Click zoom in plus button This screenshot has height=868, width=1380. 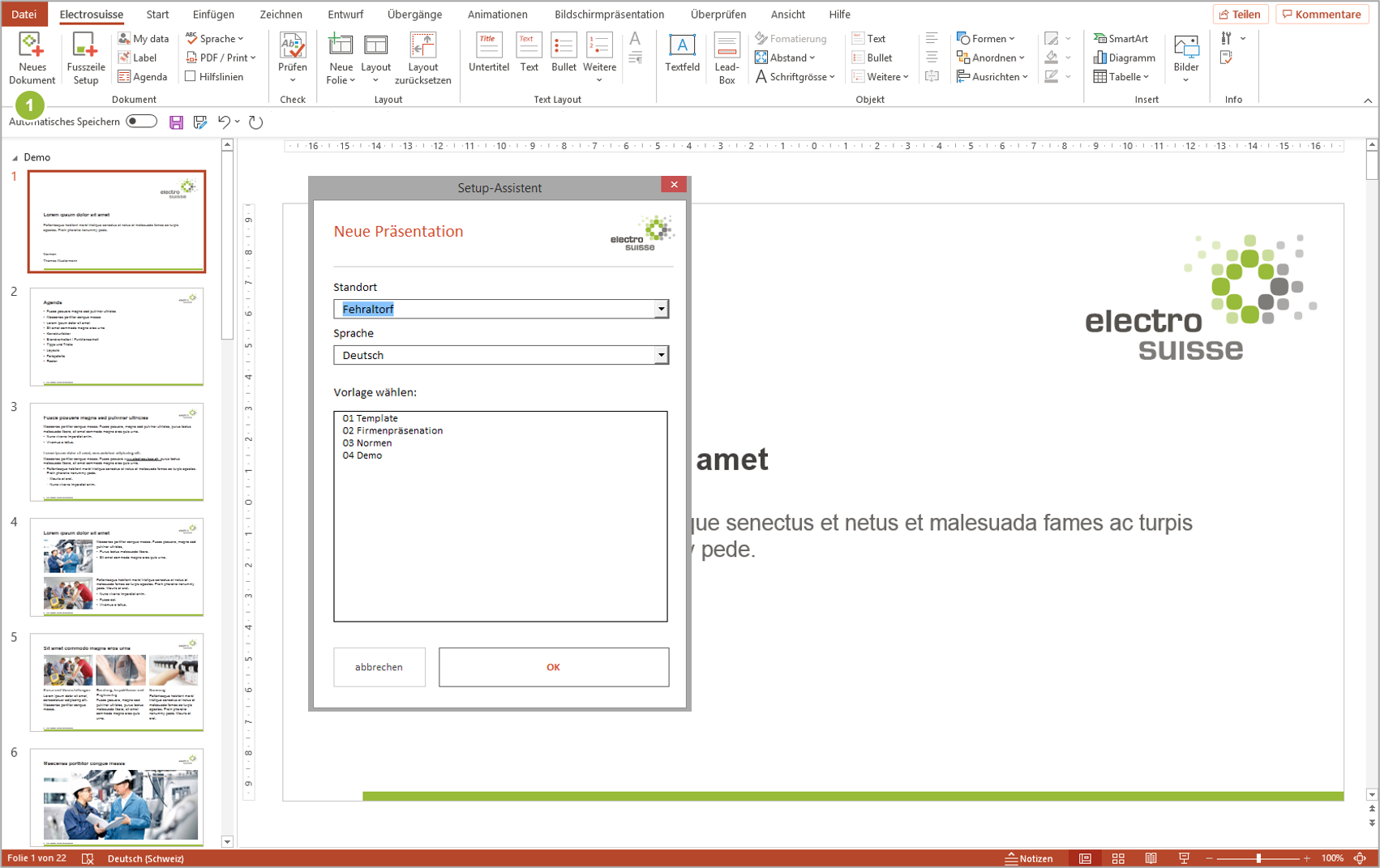[1307, 858]
